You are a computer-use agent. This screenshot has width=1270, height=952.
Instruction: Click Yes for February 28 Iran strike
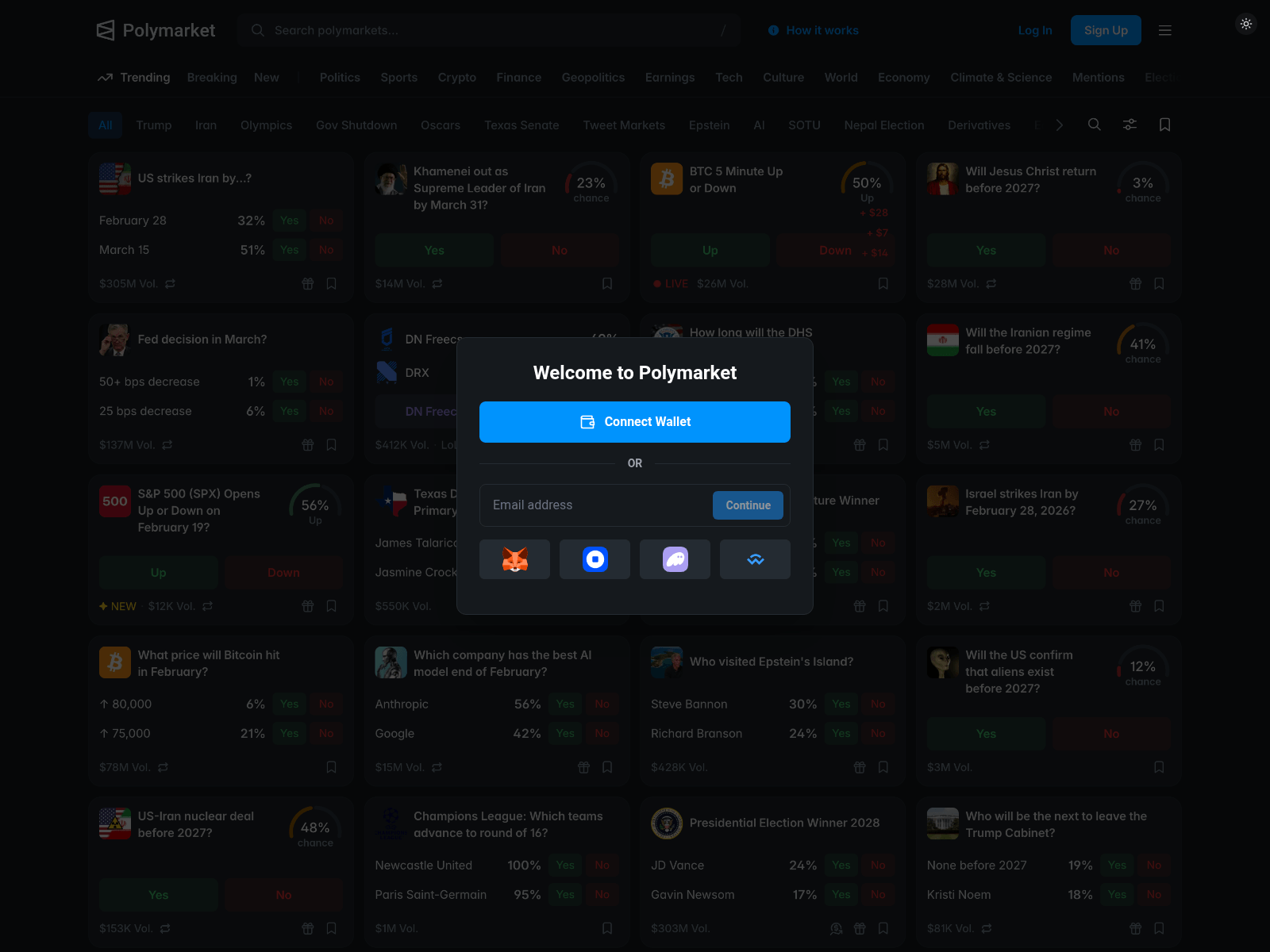point(290,221)
